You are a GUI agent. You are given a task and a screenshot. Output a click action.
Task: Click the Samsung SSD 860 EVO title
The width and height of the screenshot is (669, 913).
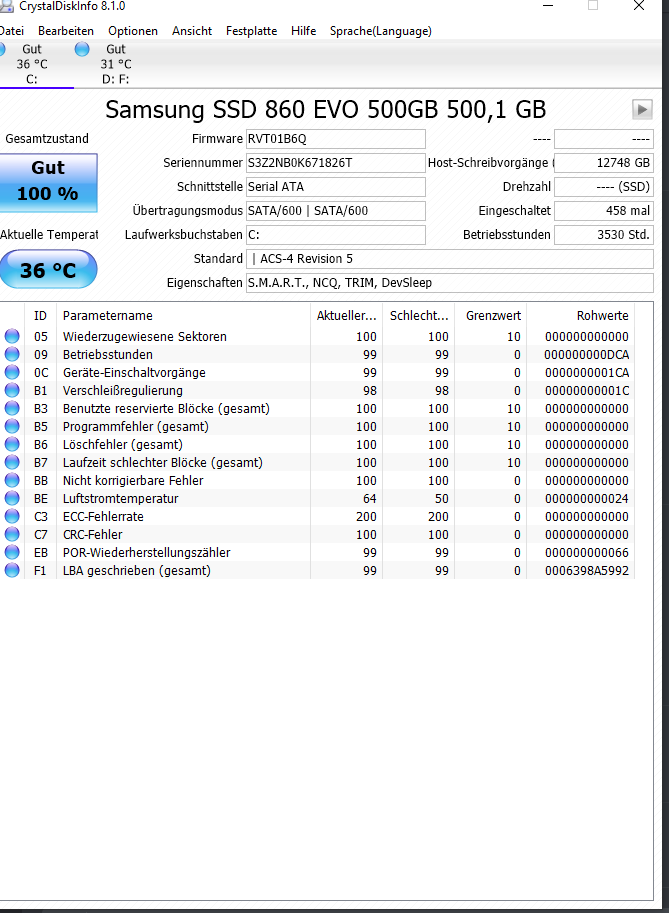(325, 109)
